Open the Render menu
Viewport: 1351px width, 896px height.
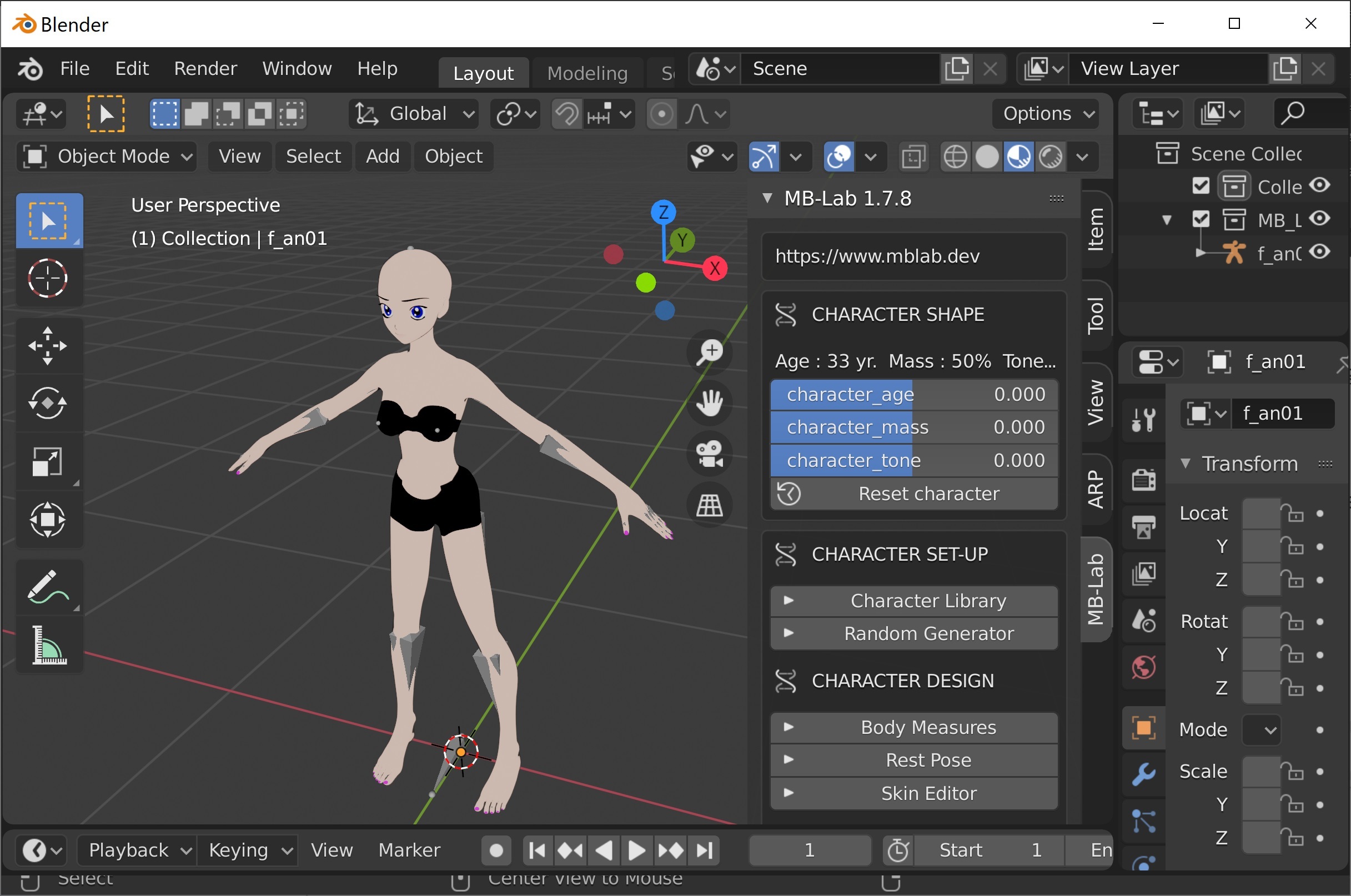pos(205,69)
